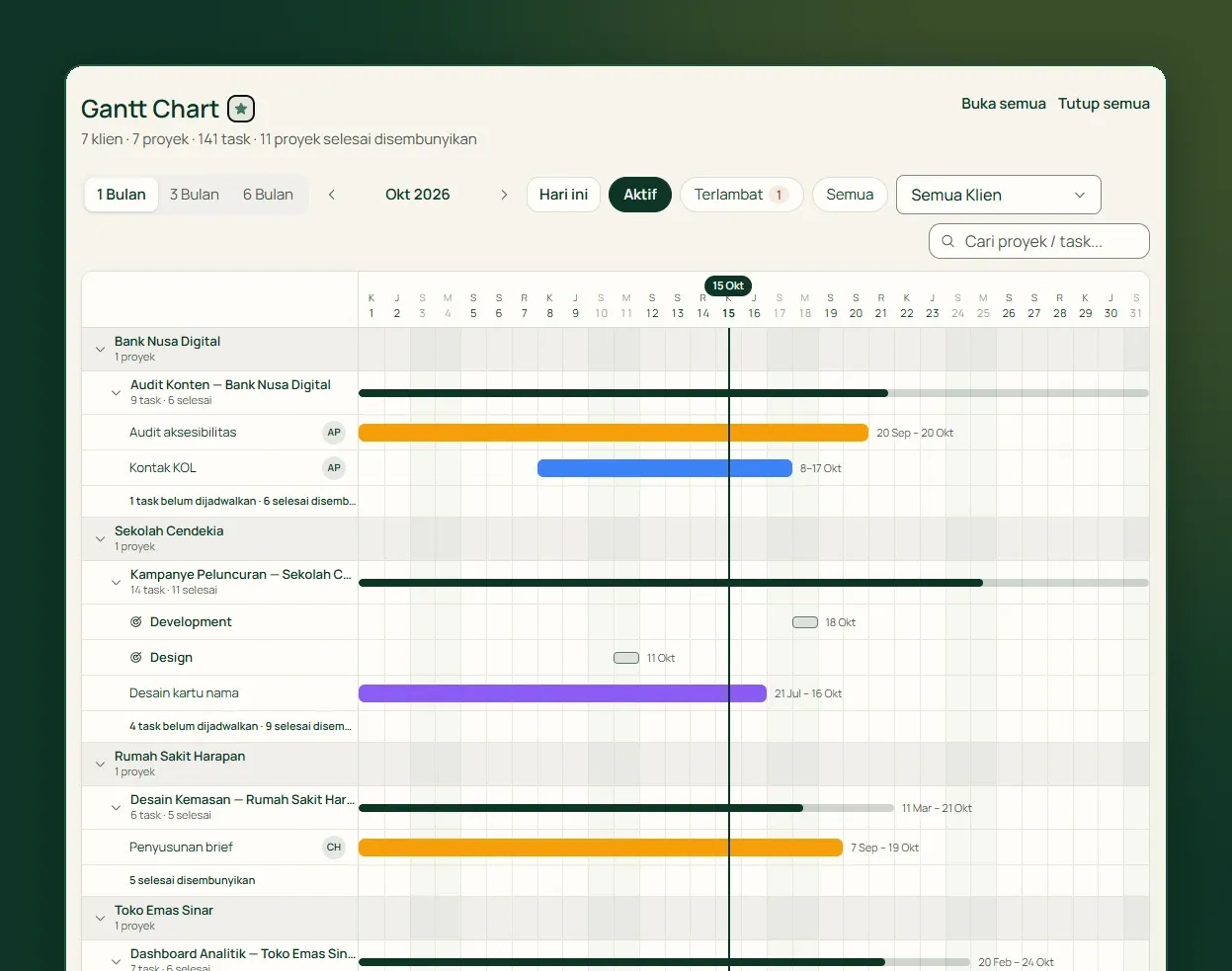
Task: Click the '20 Sep – 20 Okt' date label
Action: click(915, 433)
